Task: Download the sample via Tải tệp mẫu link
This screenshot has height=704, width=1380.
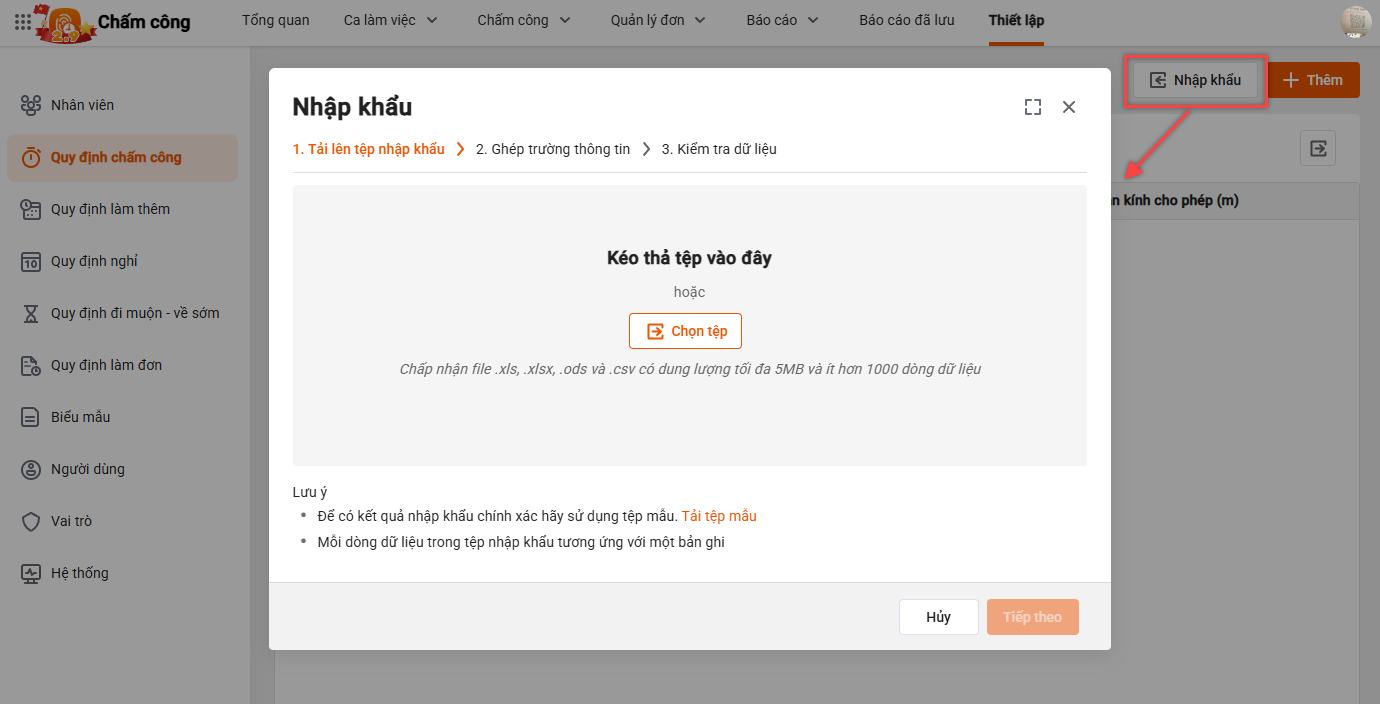Action: [718, 516]
